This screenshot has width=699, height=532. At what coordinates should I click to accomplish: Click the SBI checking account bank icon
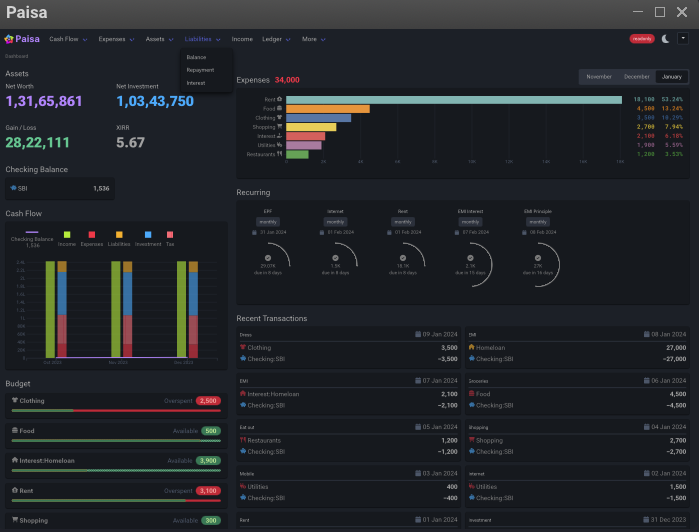pyautogui.click(x=13, y=188)
